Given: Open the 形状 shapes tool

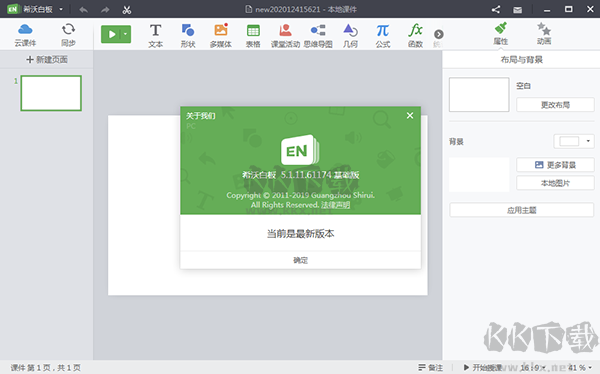Looking at the screenshot, I should [188, 36].
